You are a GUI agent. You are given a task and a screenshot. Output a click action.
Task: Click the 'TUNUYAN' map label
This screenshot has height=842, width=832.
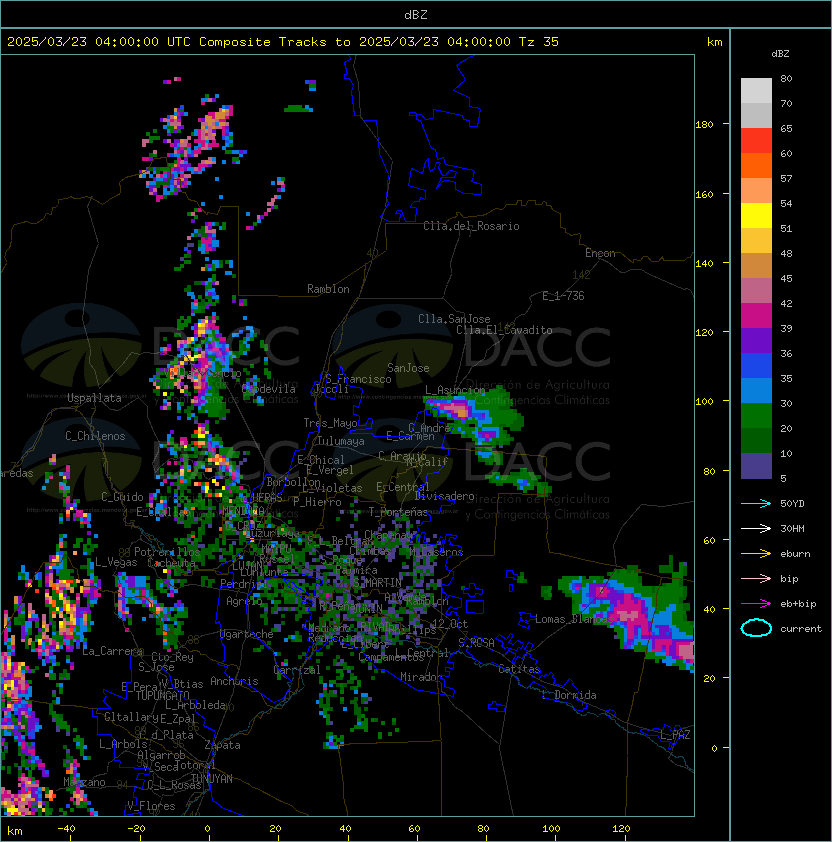click(x=212, y=779)
